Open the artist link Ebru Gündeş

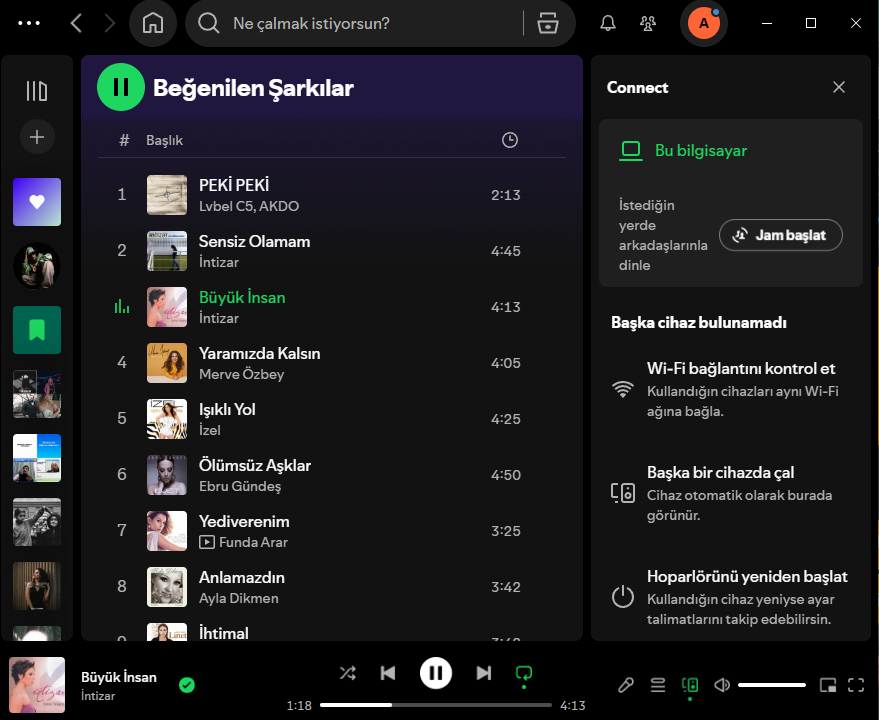pos(240,487)
